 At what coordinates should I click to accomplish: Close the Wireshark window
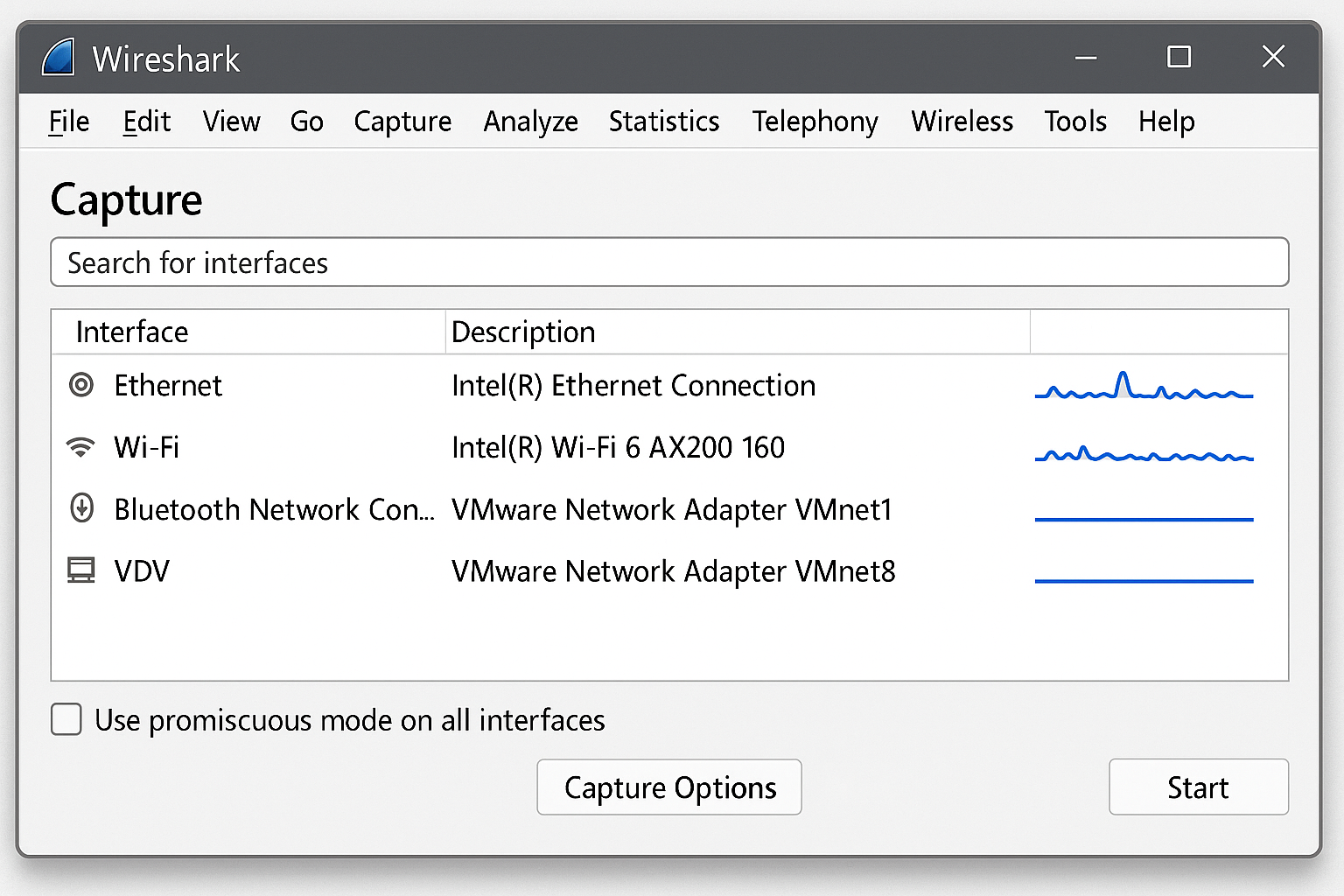(1273, 57)
